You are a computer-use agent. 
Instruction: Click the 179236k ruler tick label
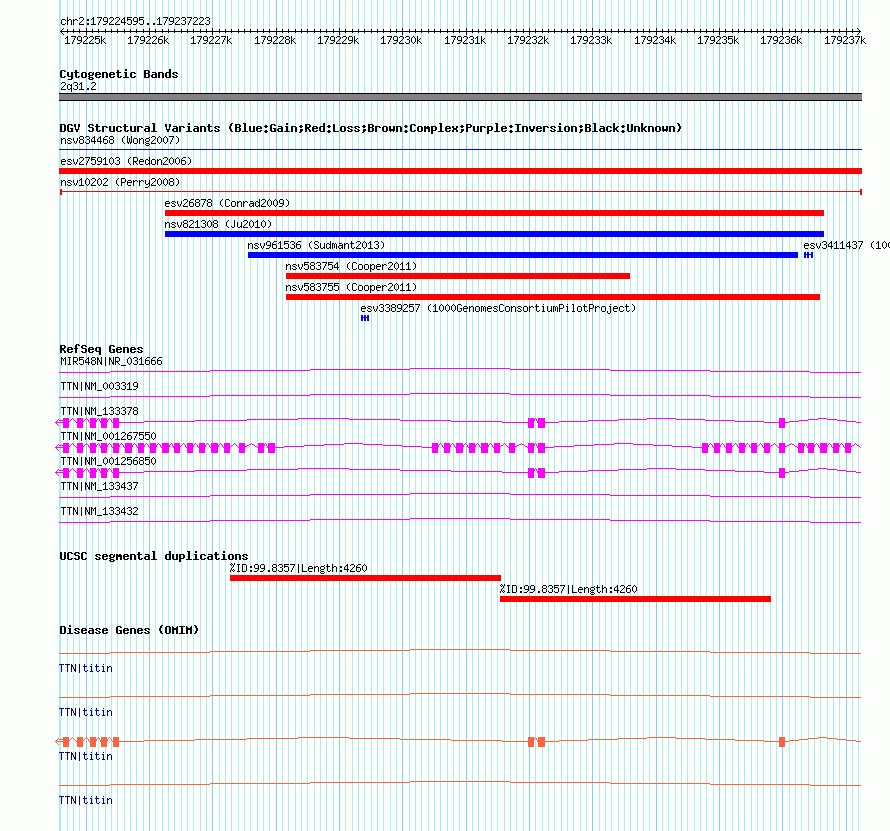tap(781, 40)
